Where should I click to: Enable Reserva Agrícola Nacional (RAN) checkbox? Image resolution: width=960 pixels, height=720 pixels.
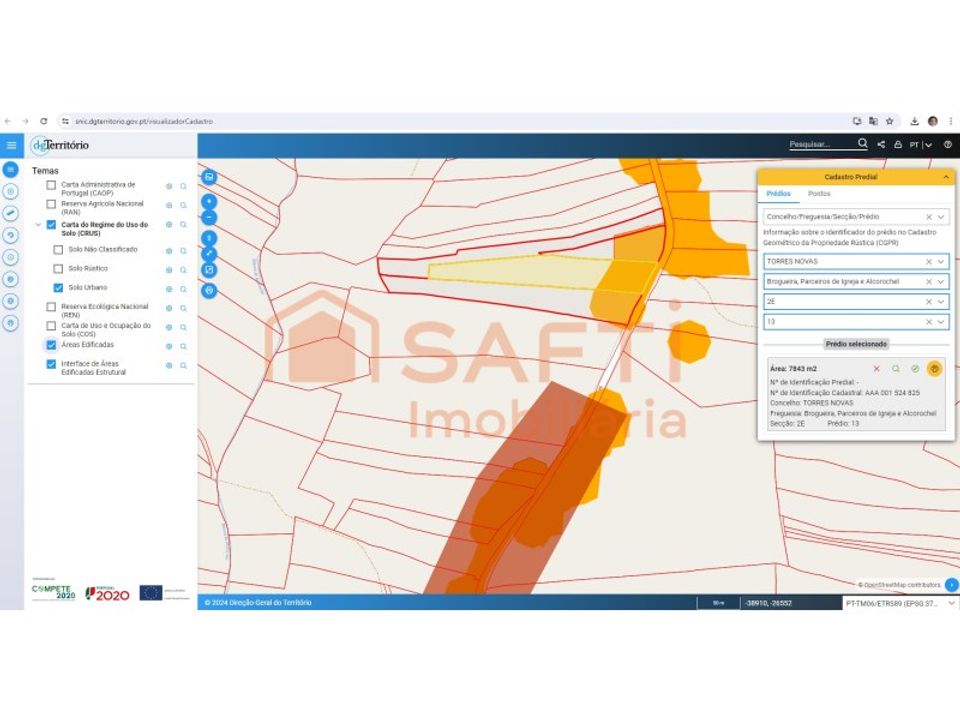pyautogui.click(x=51, y=204)
